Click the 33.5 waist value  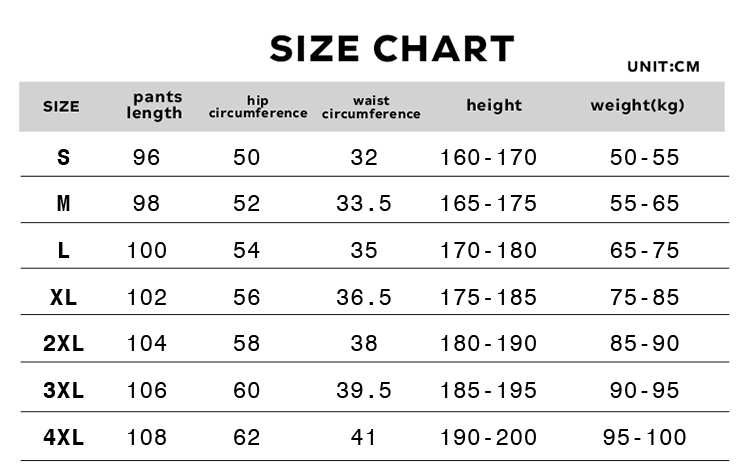(x=364, y=204)
